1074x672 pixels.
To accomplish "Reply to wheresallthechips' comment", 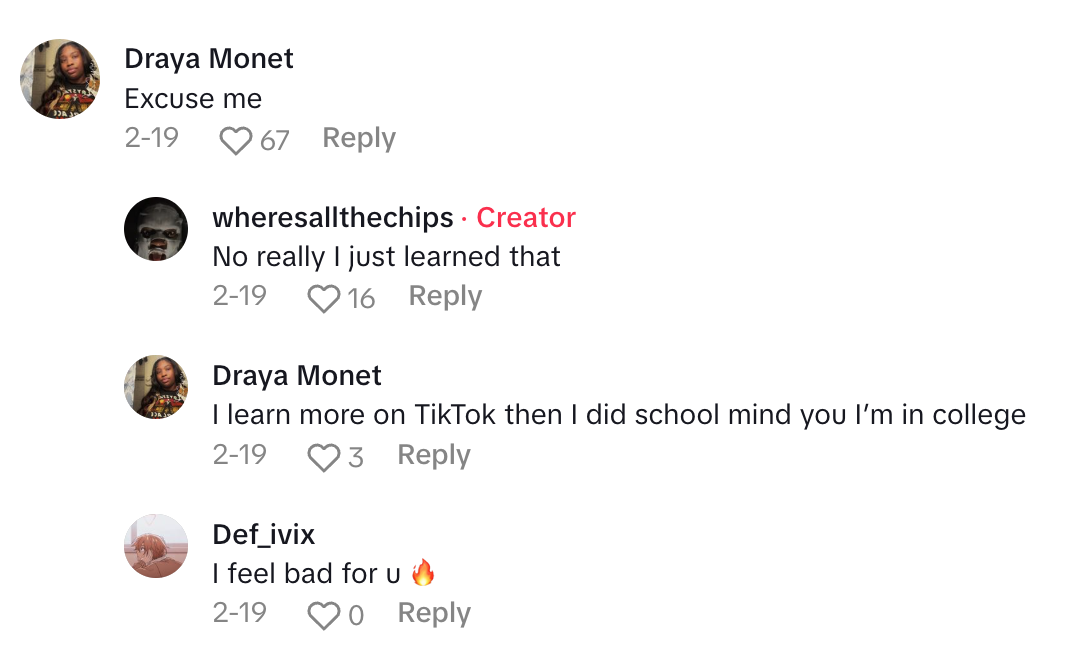I will coord(445,296).
